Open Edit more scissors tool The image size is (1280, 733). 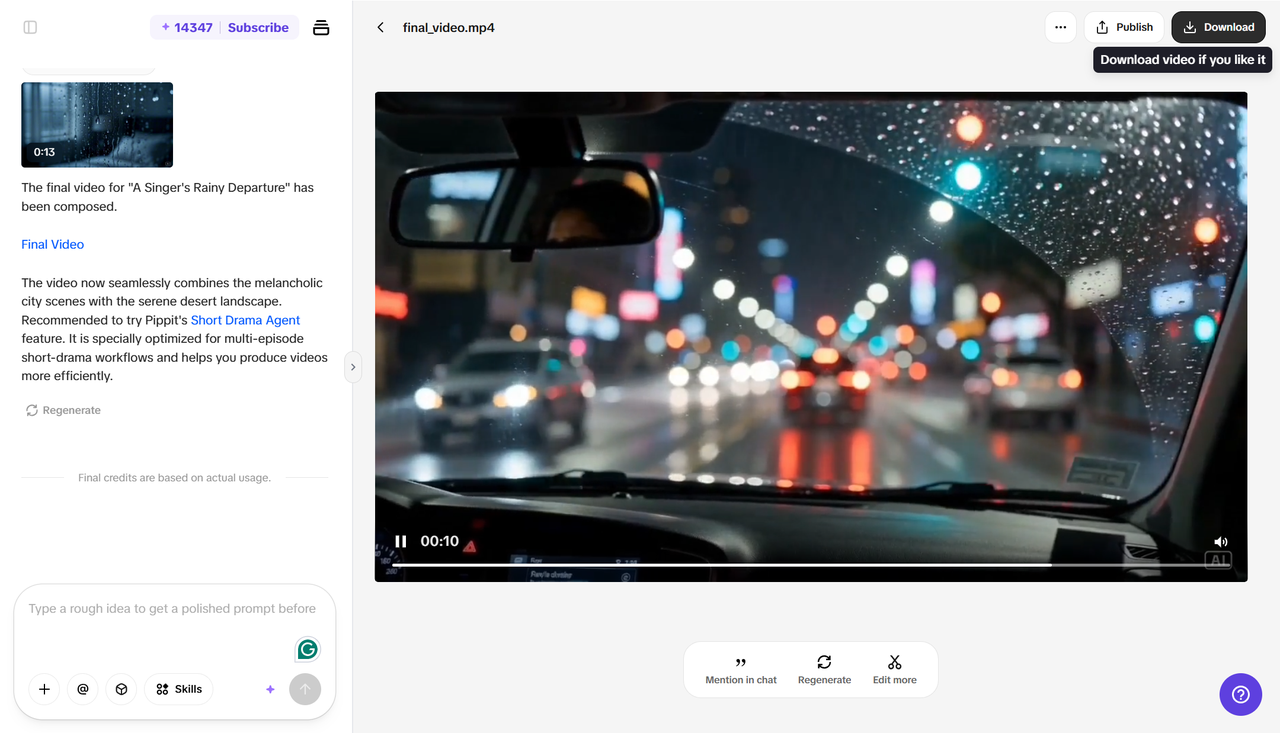pyautogui.click(x=894, y=670)
